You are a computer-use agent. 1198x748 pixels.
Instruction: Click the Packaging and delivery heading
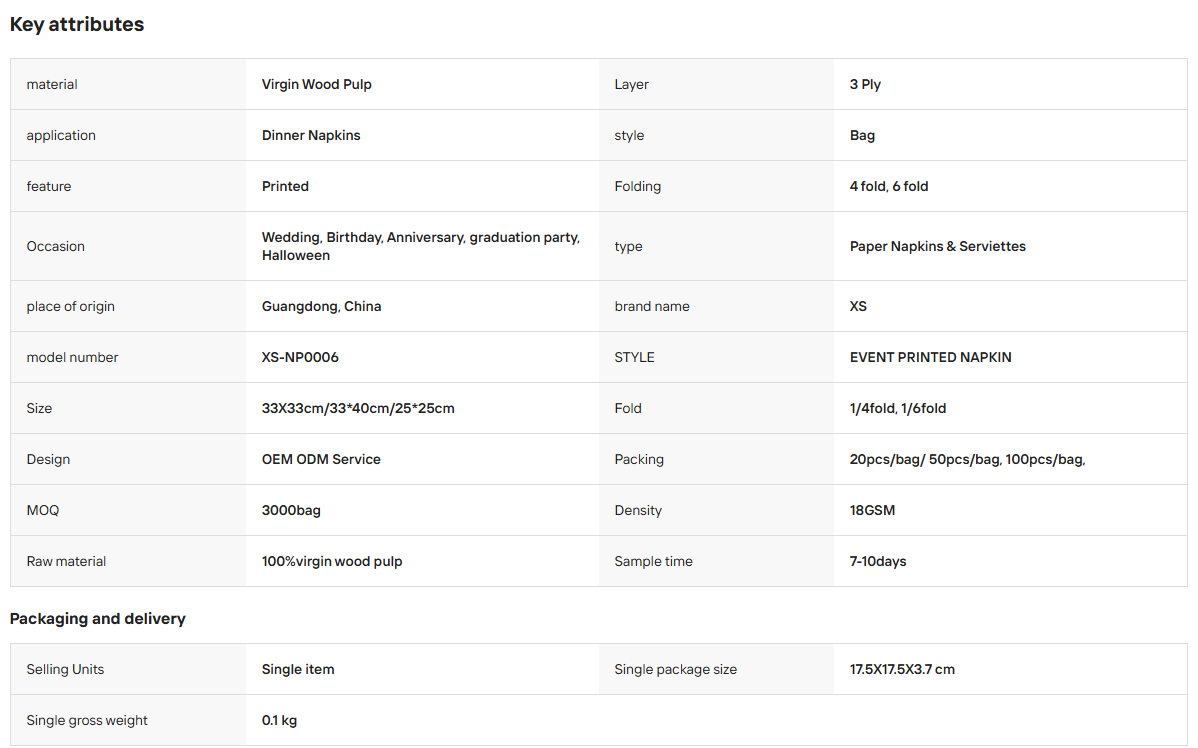coord(98,619)
